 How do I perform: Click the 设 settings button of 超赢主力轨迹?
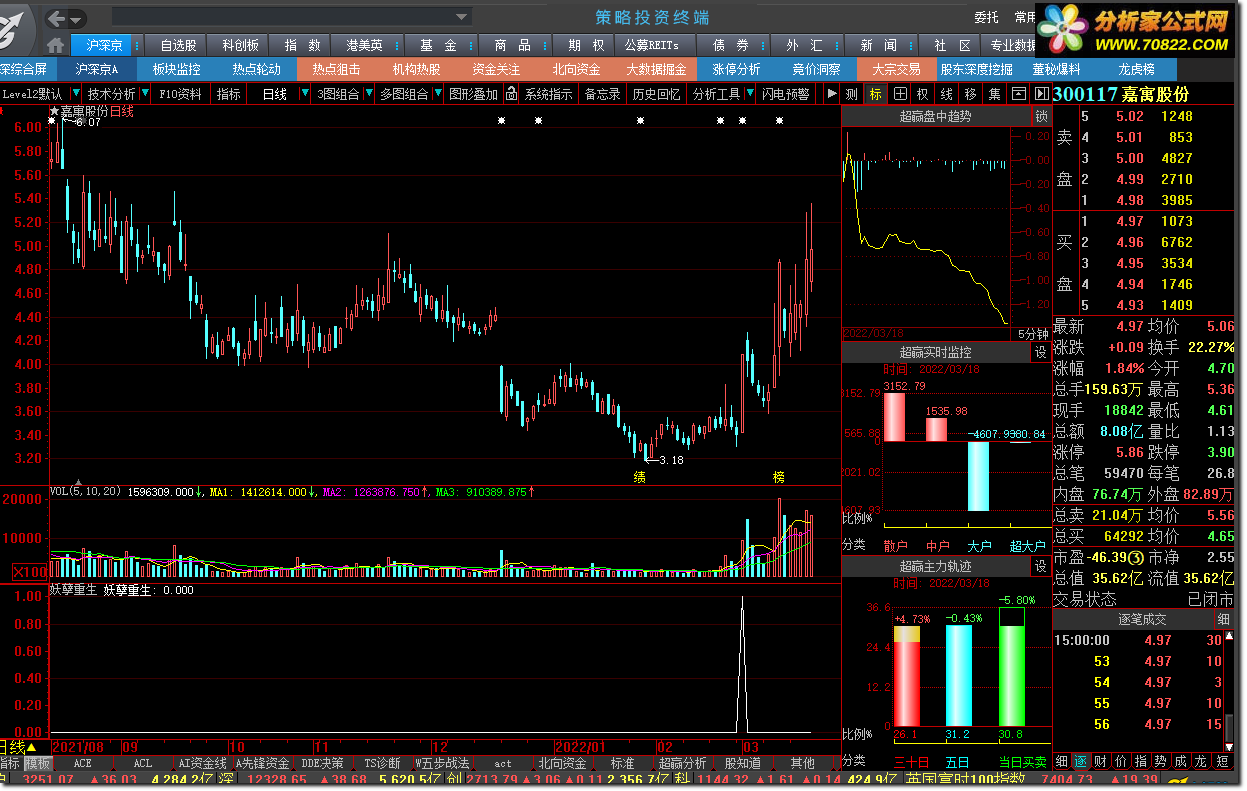pos(1041,566)
